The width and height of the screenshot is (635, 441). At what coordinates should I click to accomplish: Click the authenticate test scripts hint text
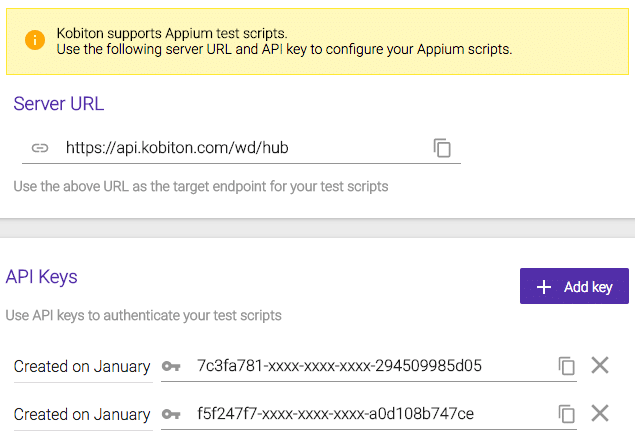click(143, 315)
